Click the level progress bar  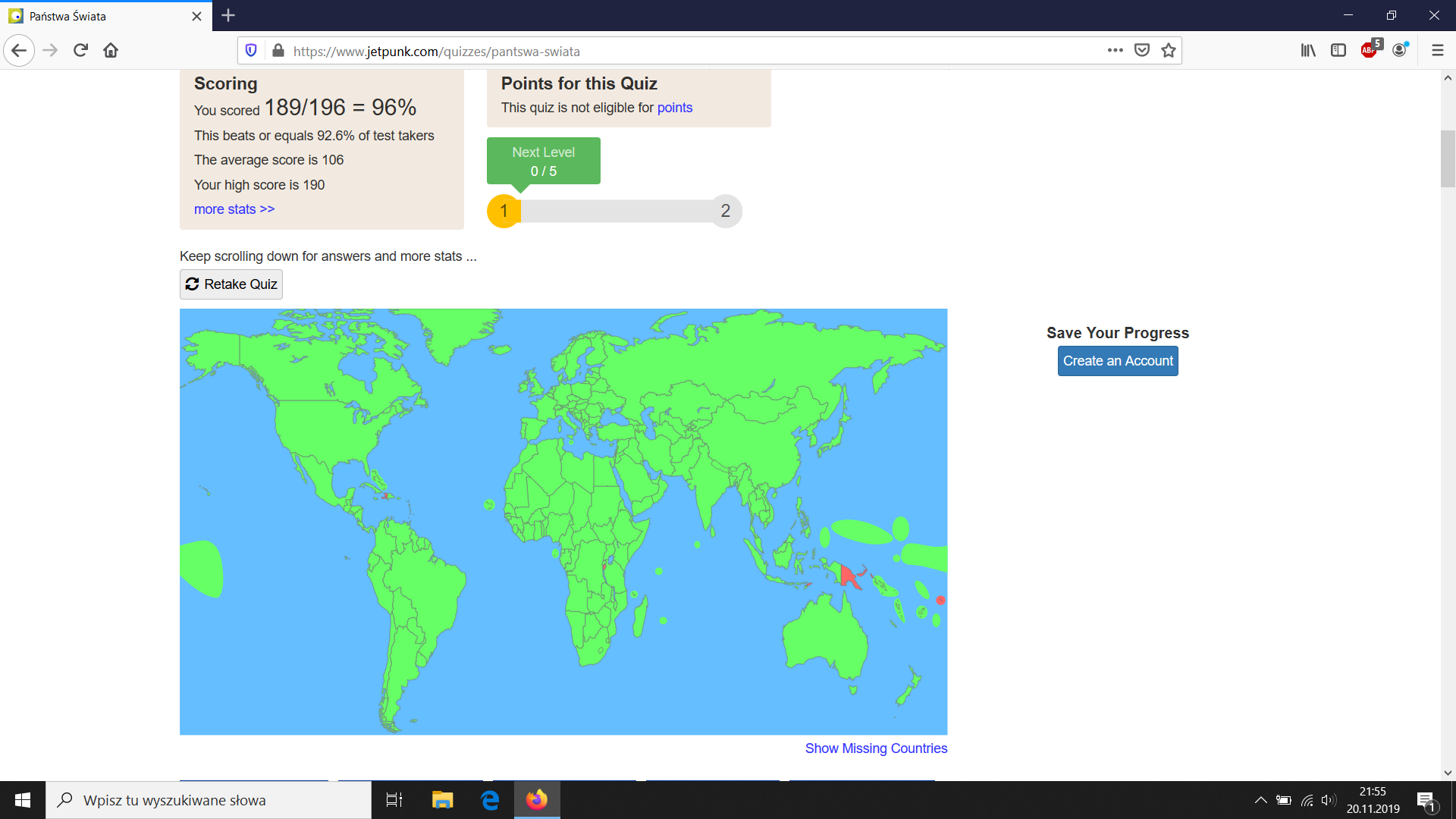pos(614,211)
